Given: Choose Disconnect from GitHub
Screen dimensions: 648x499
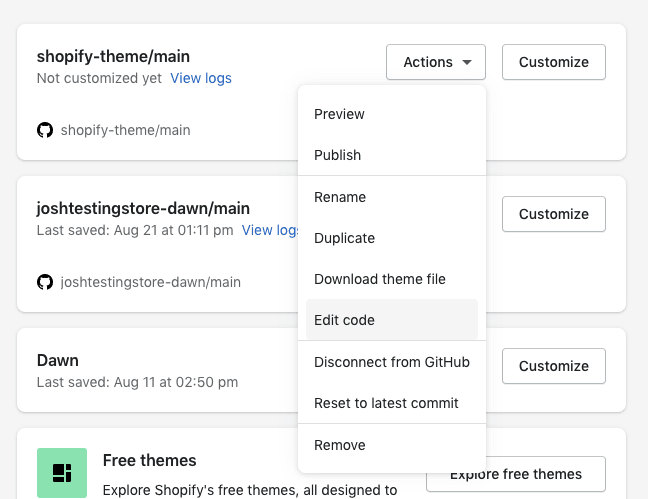Looking at the screenshot, I should coord(392,362).
